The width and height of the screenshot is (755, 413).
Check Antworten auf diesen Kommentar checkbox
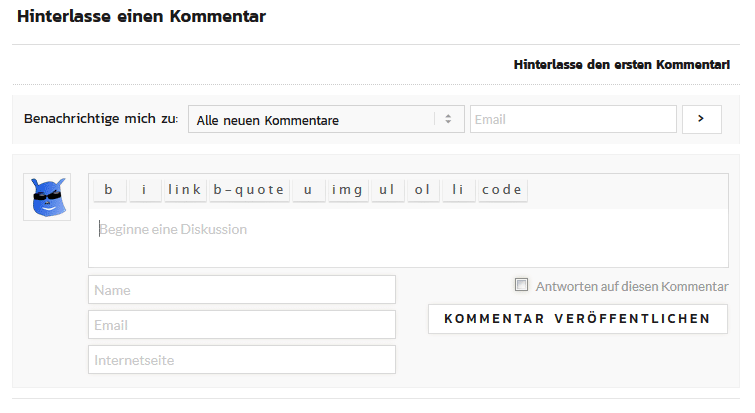click(x=521, y=284)
